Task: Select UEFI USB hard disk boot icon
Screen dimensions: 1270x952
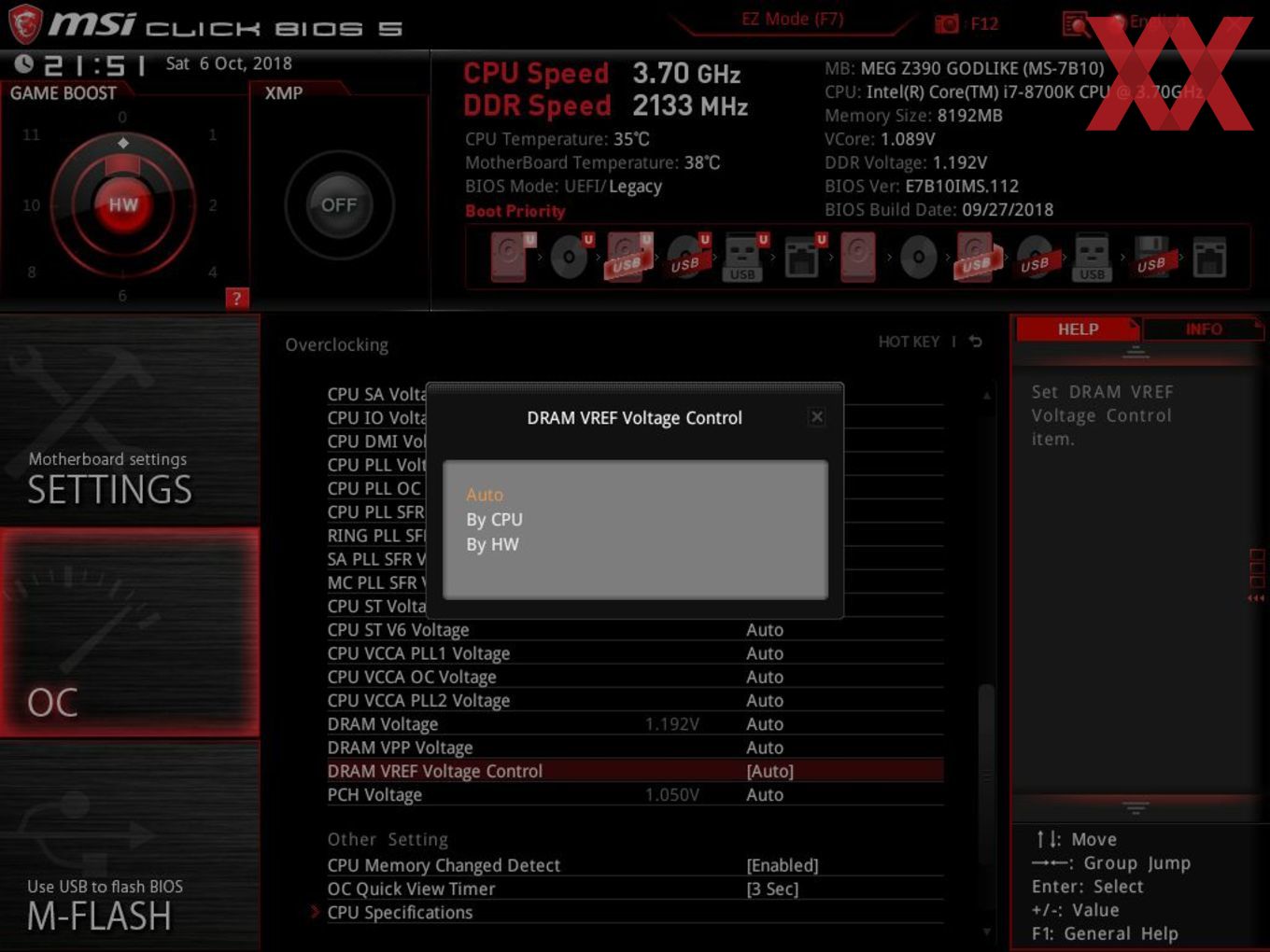Action: [x=629, y=256]
